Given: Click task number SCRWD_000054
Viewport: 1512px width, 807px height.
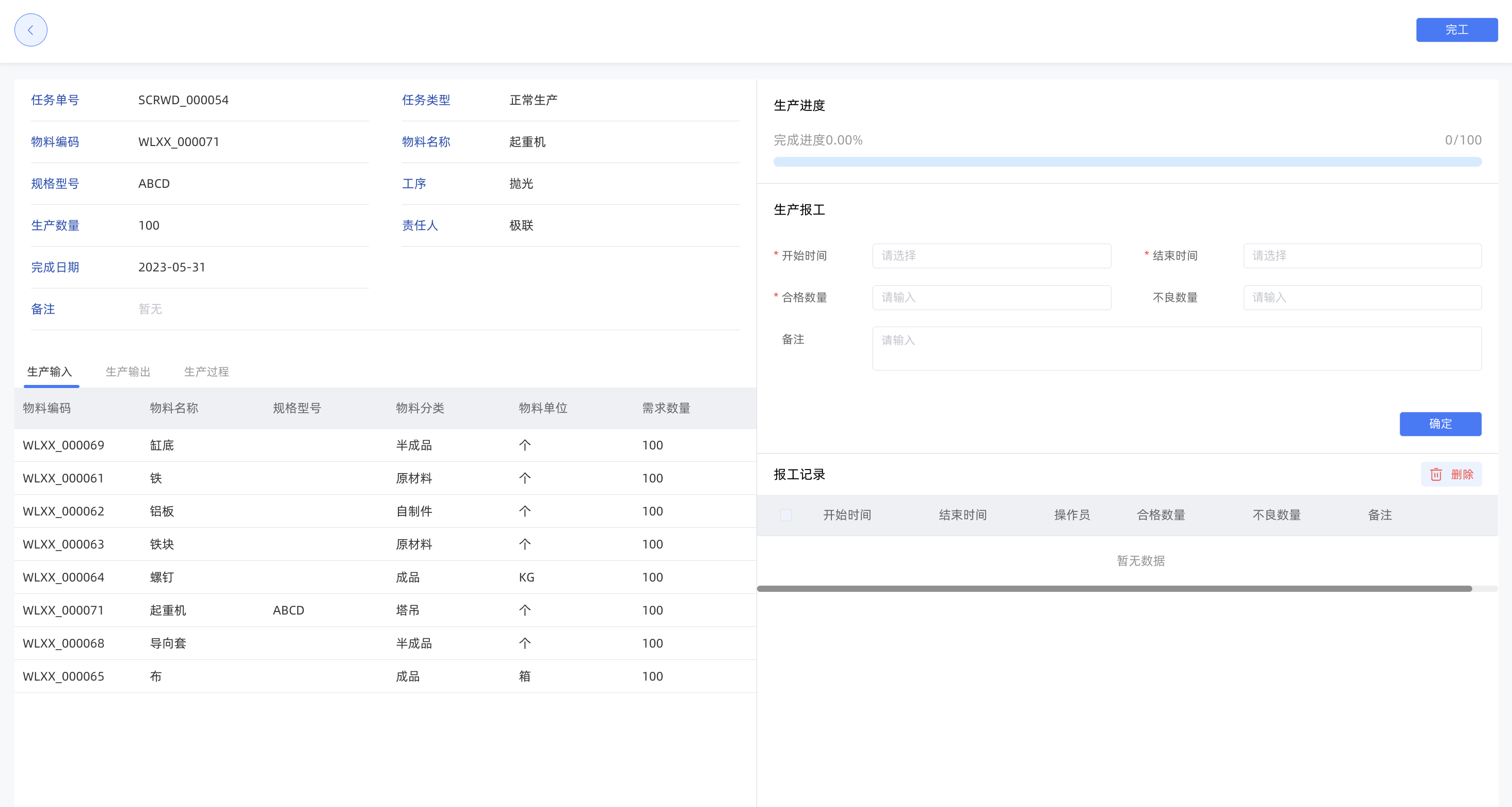Looking at the screenshot, I should [183, 101].
